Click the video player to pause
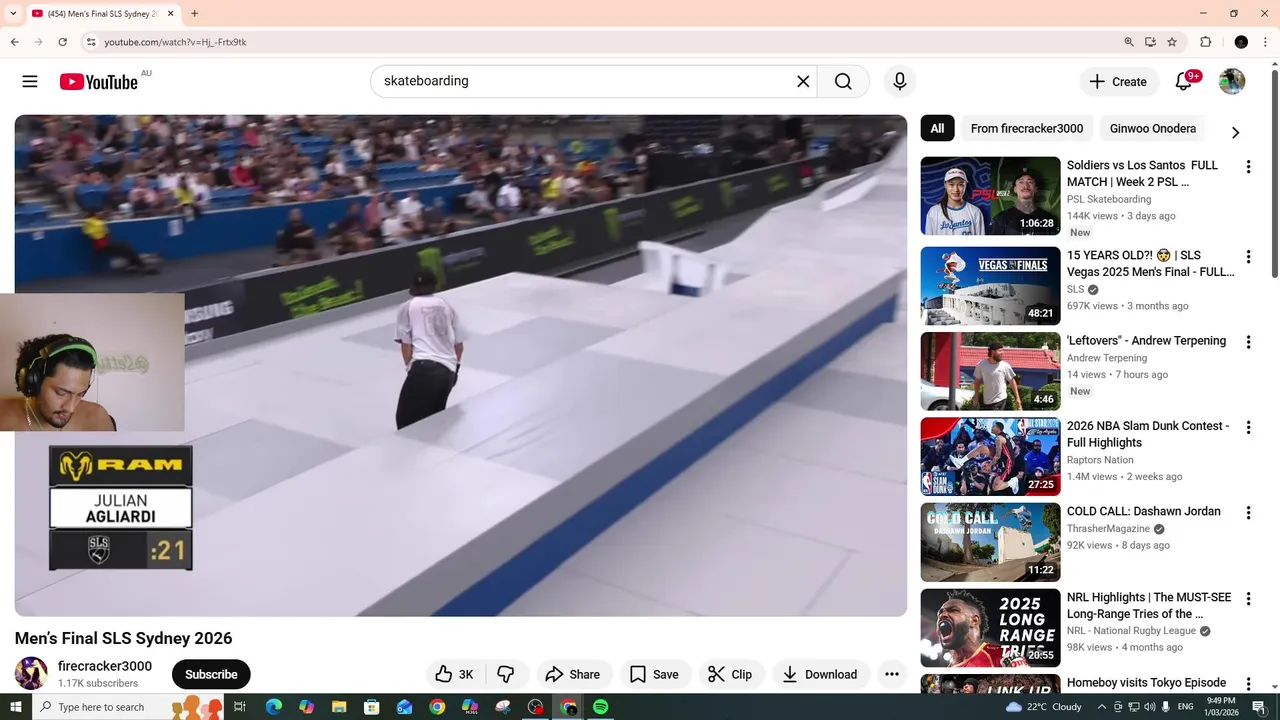 [x=460, y=365]
